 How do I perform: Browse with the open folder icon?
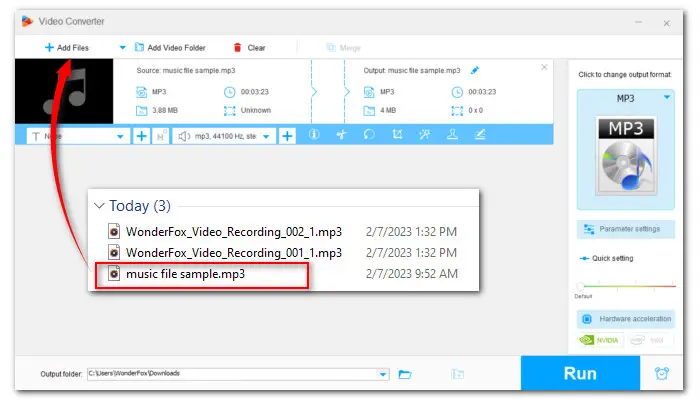(x=405, y=374)
